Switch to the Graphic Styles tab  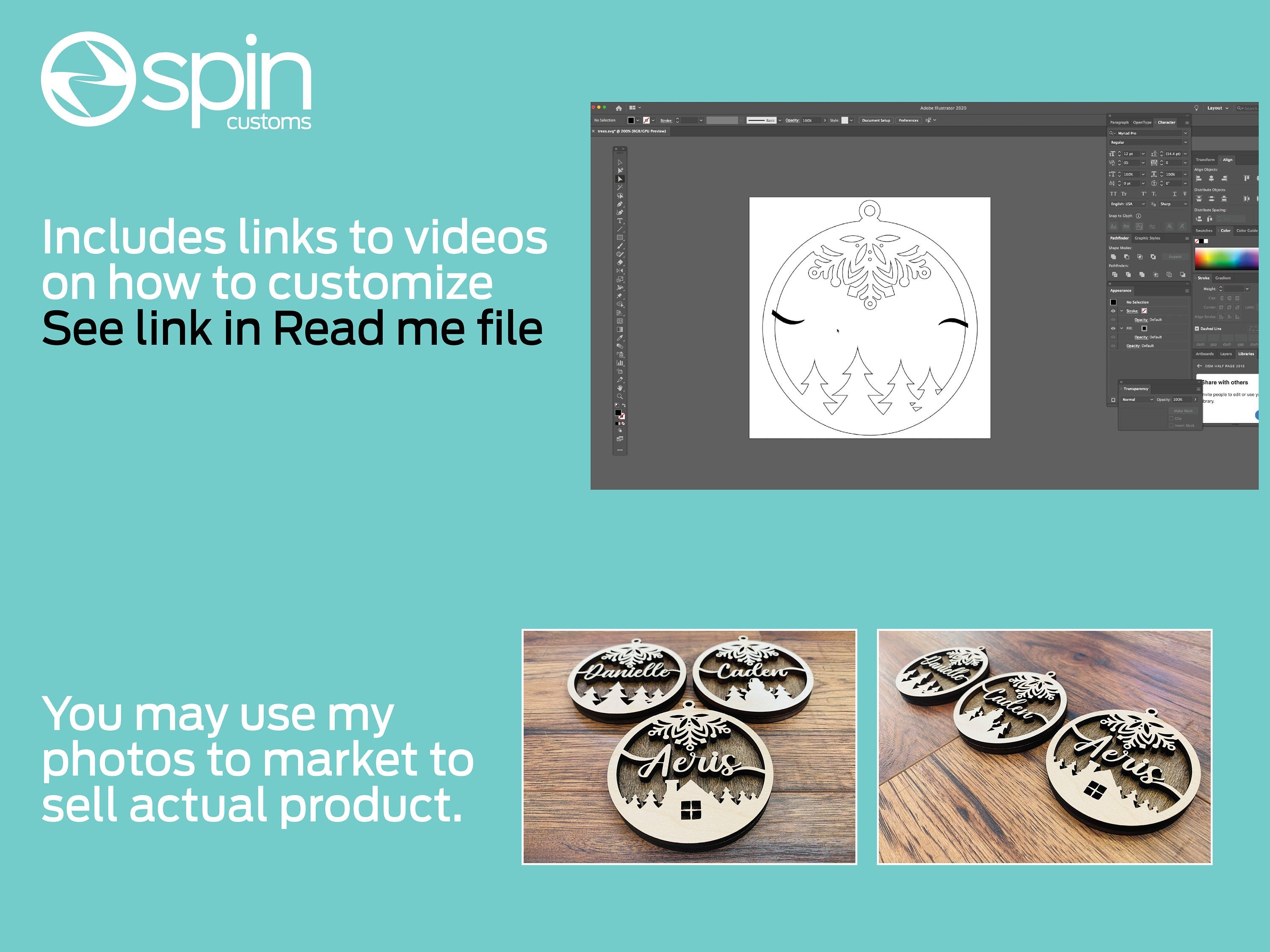pyautogui.click(x=1147, y=238)
